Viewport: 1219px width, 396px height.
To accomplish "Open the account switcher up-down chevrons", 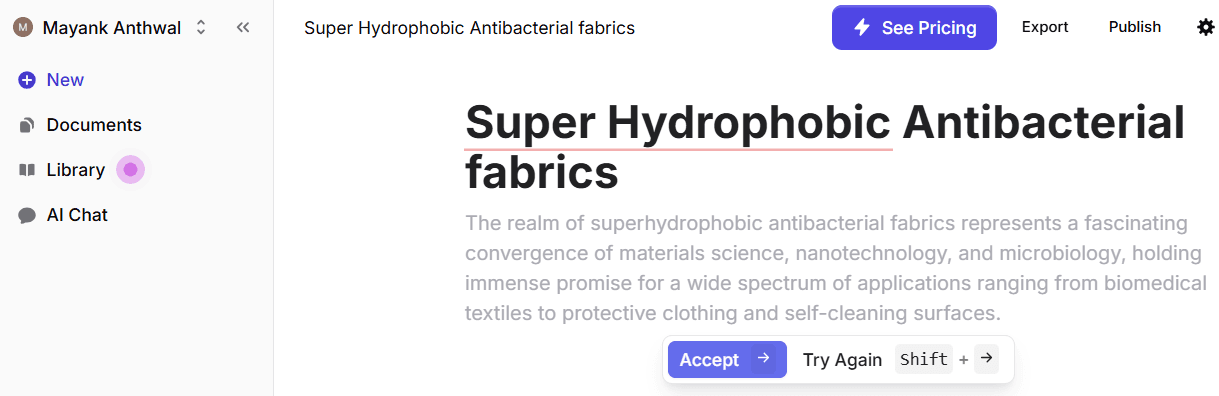I will point(201,28).
